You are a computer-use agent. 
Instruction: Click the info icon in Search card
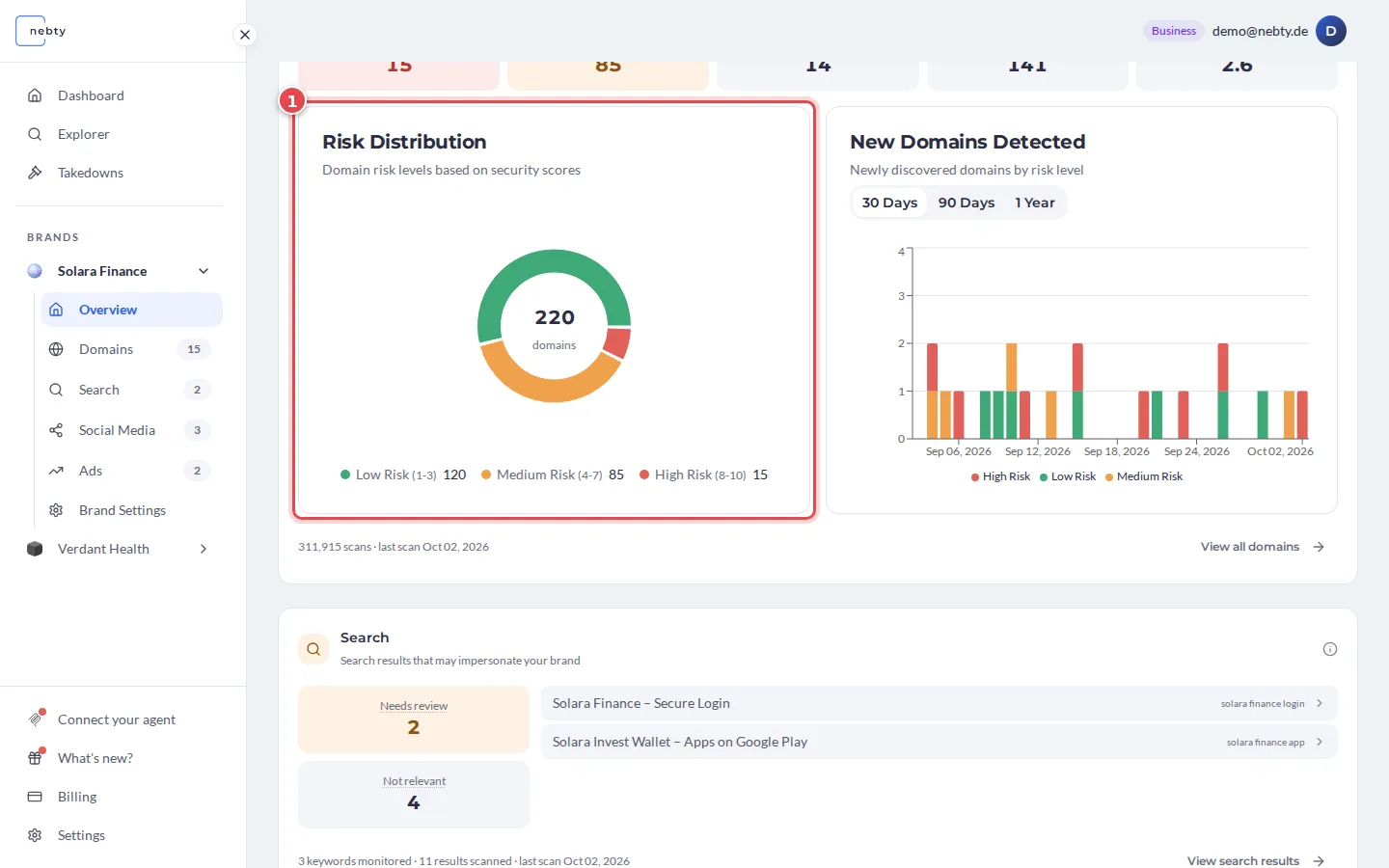(x=1330, y=649)
